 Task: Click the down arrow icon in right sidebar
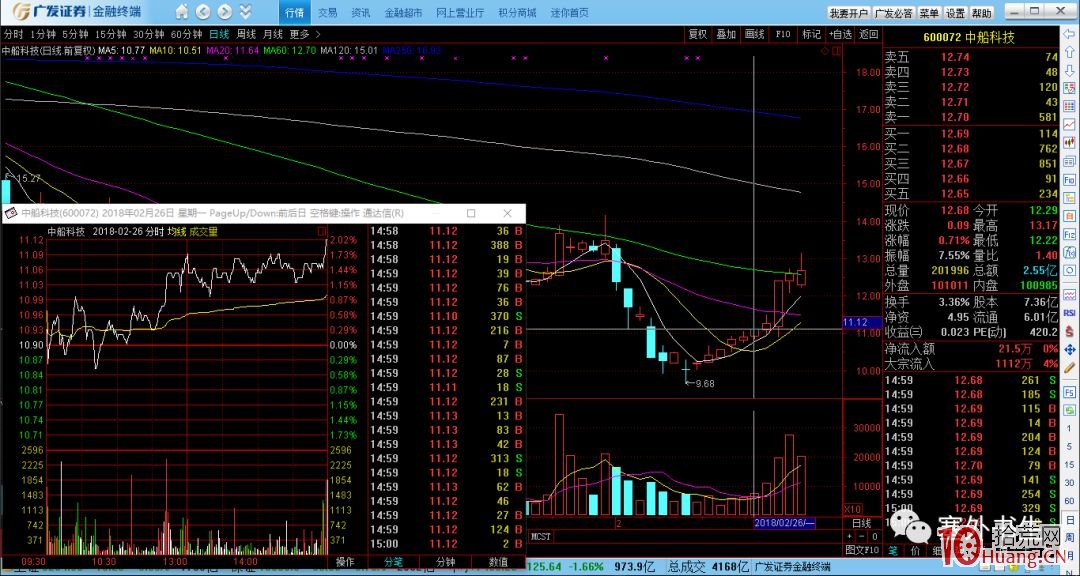(1070, 71)
